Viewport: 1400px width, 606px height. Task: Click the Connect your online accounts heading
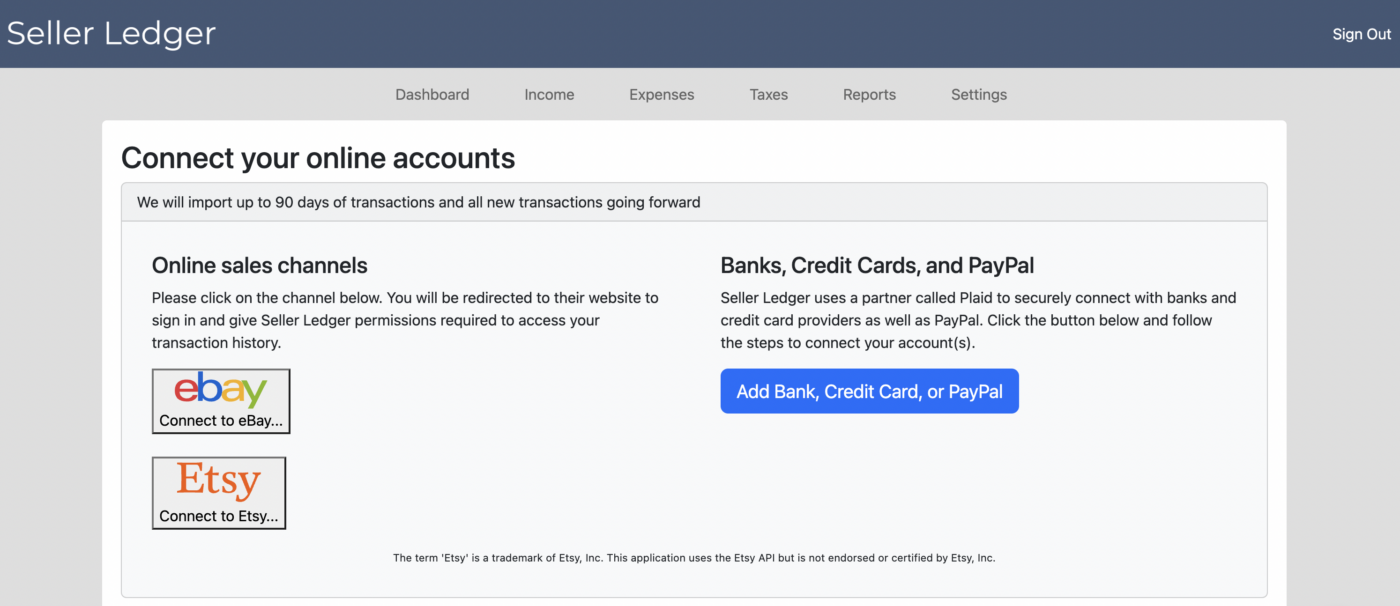pyautogui.click(x=318, y=158)
